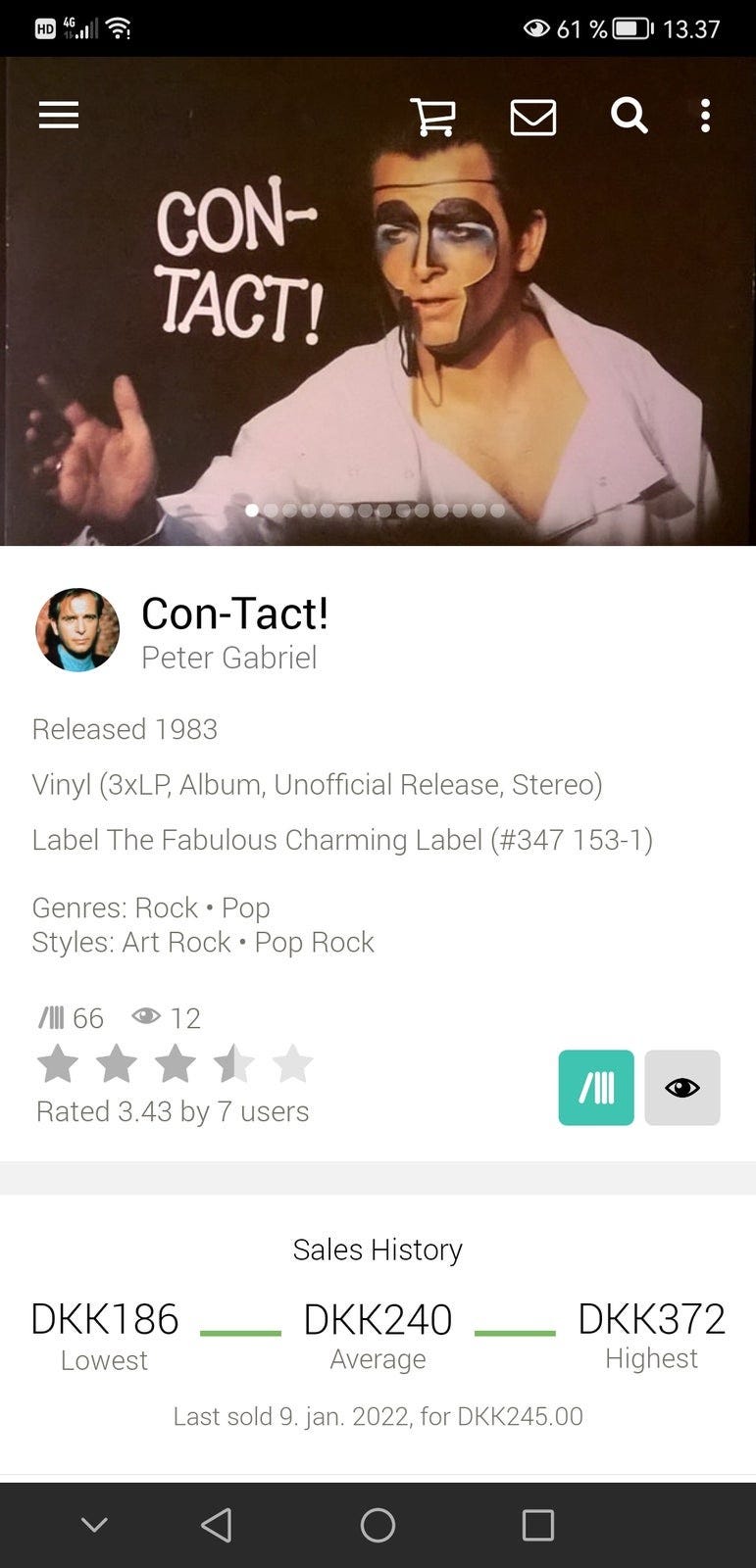Tap the first rating star
756x1568 pixels.
click(58, 1064)
